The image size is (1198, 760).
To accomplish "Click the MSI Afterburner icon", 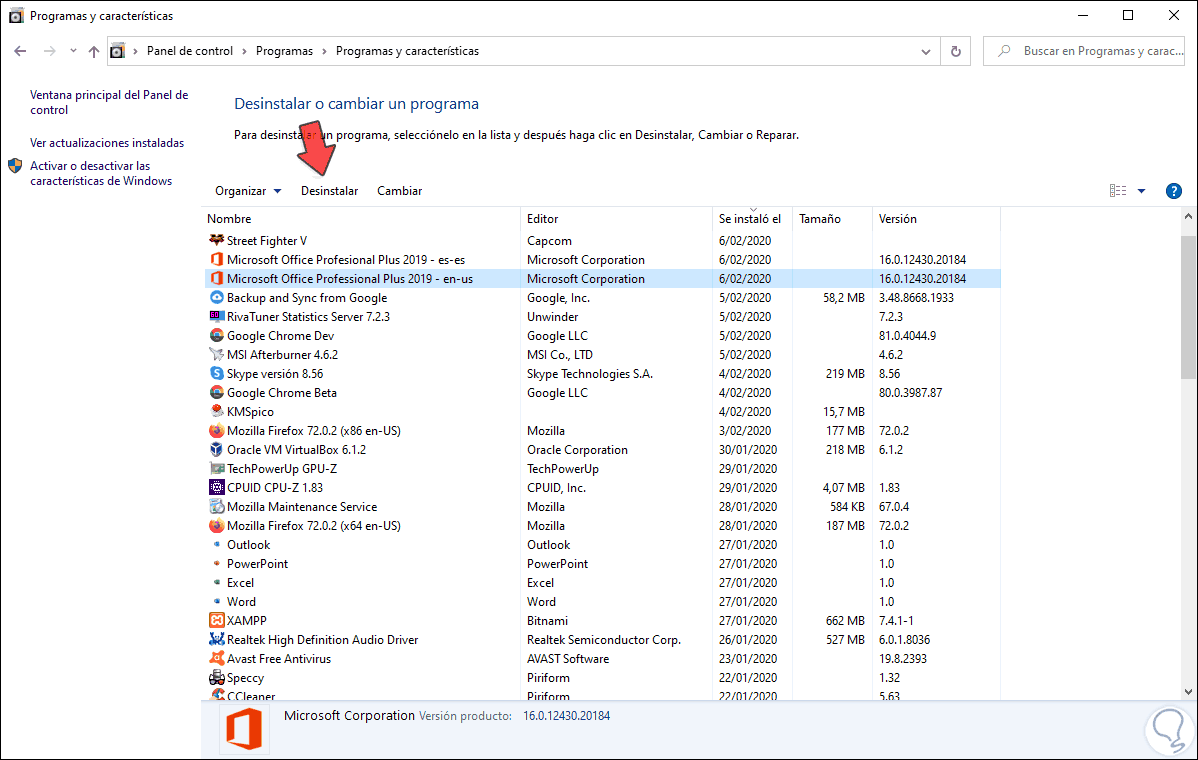I will pyautogui.click(x=216, y=354).
